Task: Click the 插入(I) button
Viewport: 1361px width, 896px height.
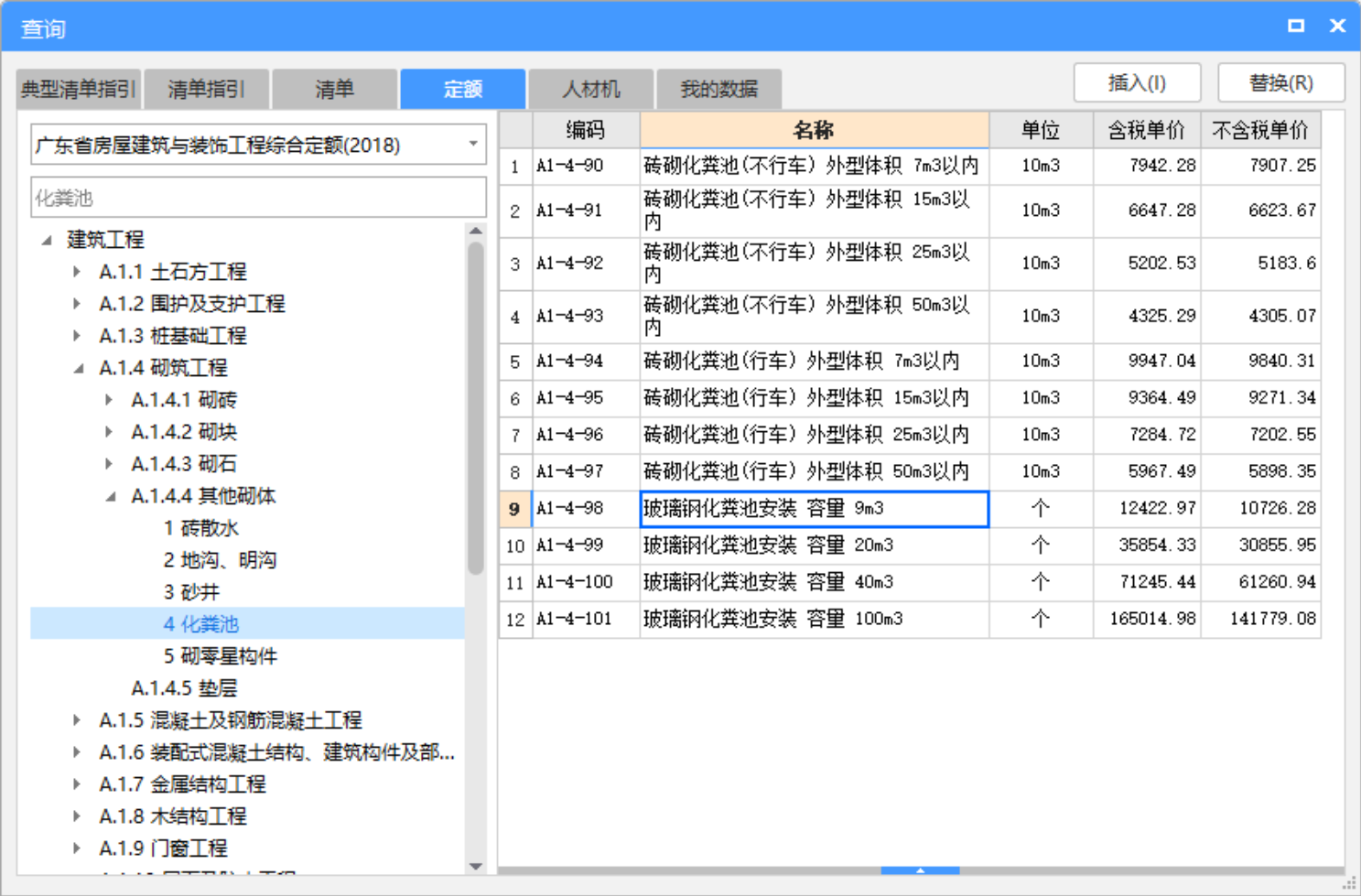Action: tap(1138, 82)
